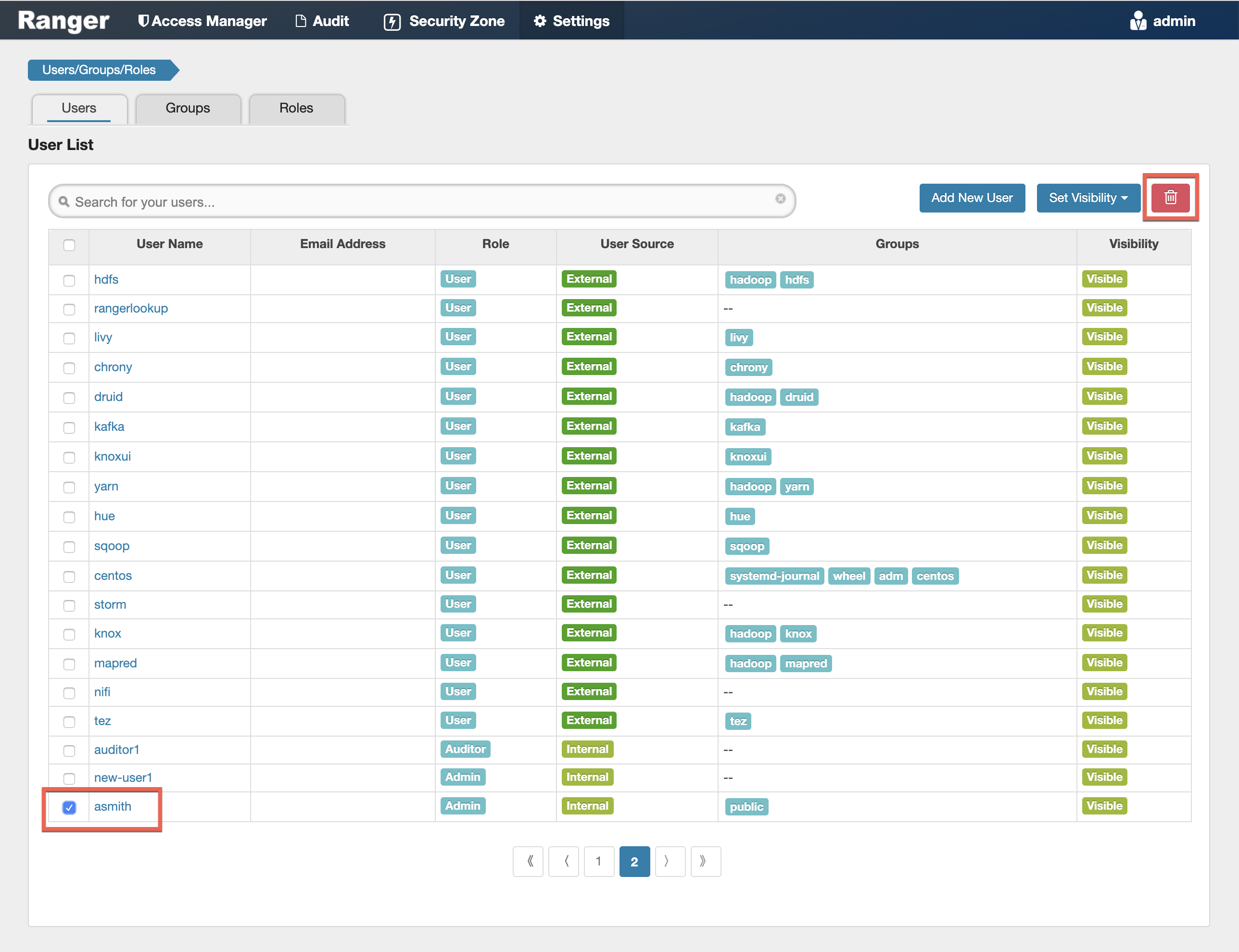
Task: Go to last page double-arrow icon
Action: coord(705,861)
